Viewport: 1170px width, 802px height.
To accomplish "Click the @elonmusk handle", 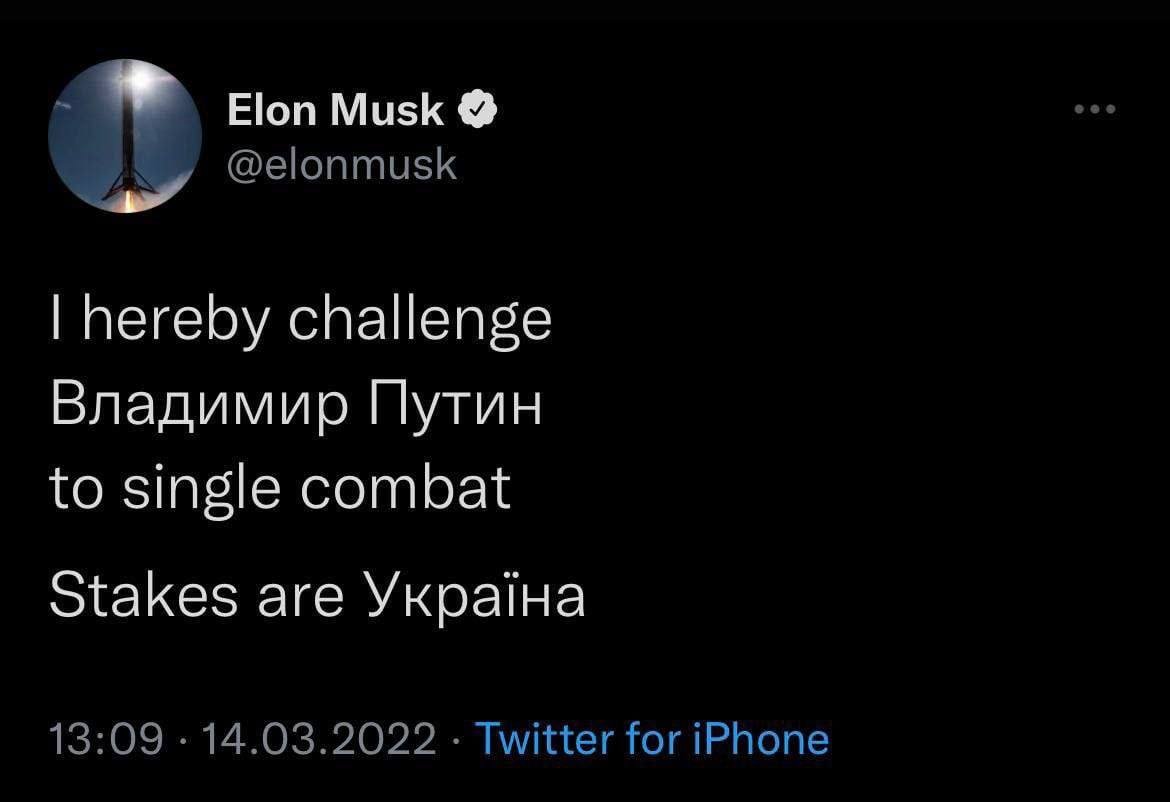I will (345, 163).
